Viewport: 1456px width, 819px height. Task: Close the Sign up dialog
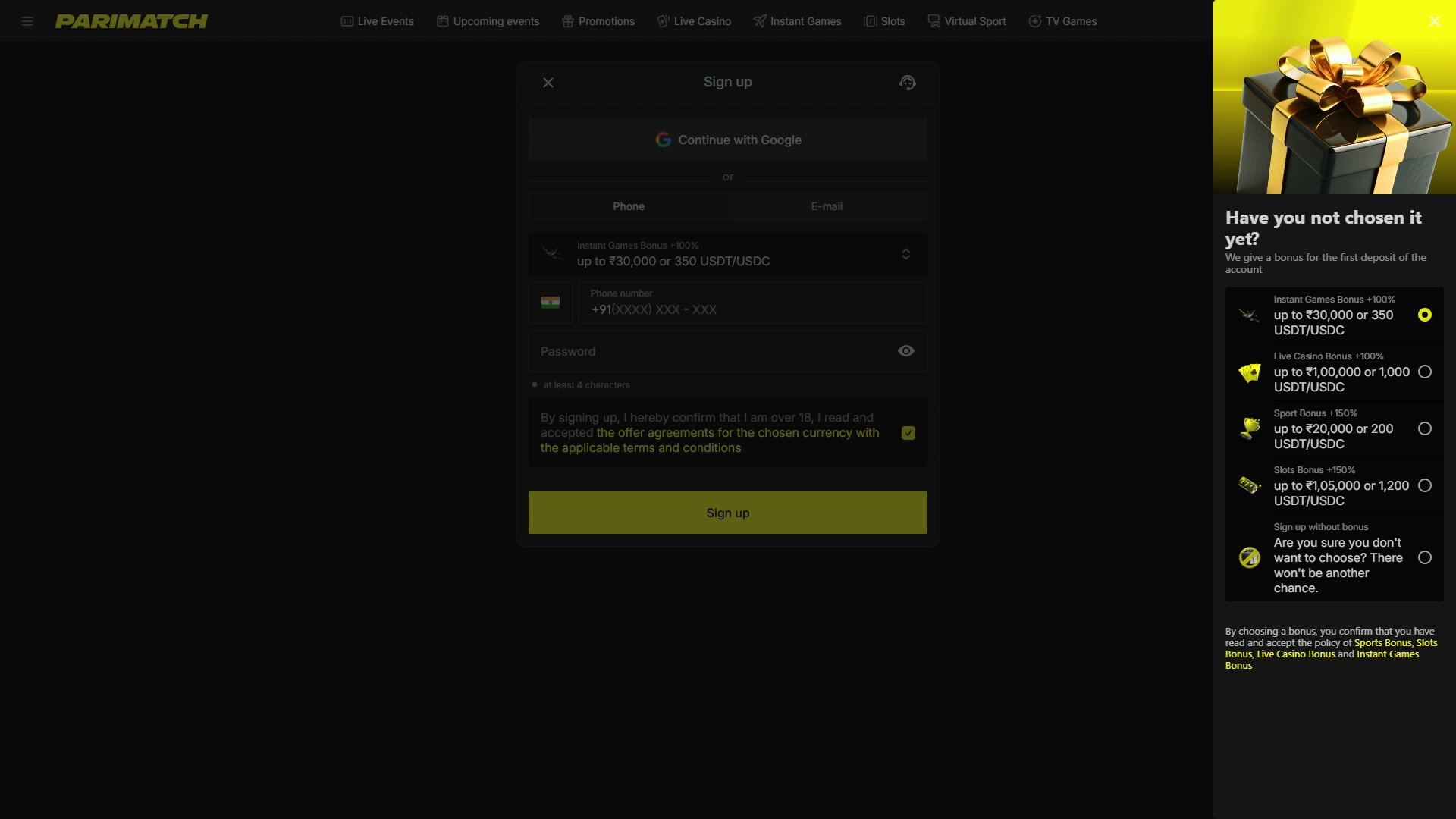pyautogui.click(x=548, y=83)
